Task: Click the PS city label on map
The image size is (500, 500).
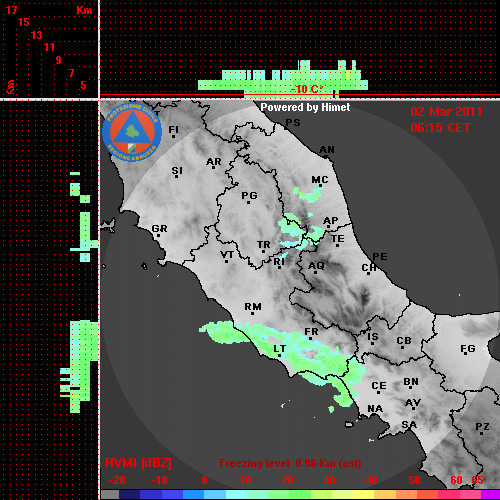Action: pos(293,123)
